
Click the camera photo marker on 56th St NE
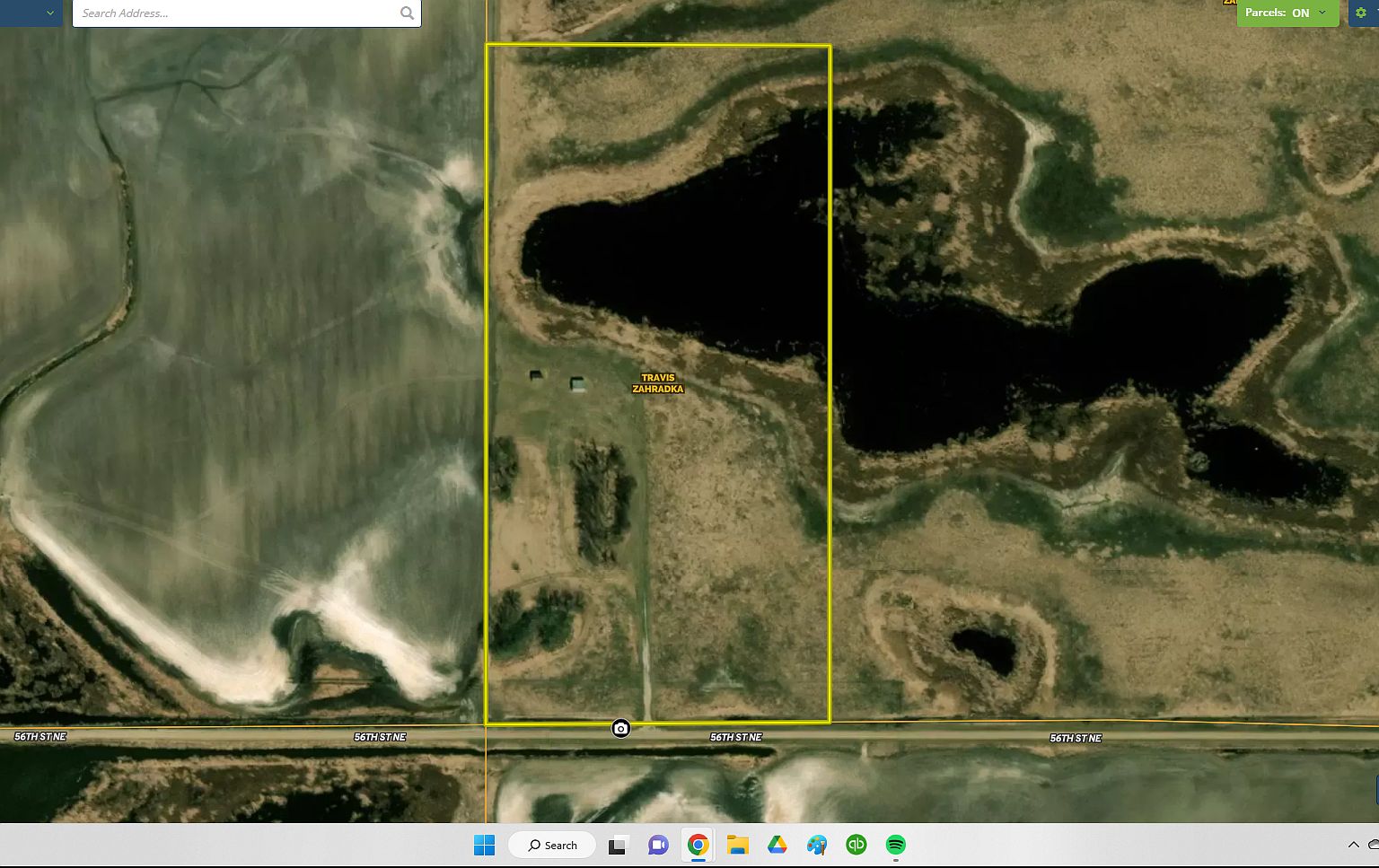[620, 729]
